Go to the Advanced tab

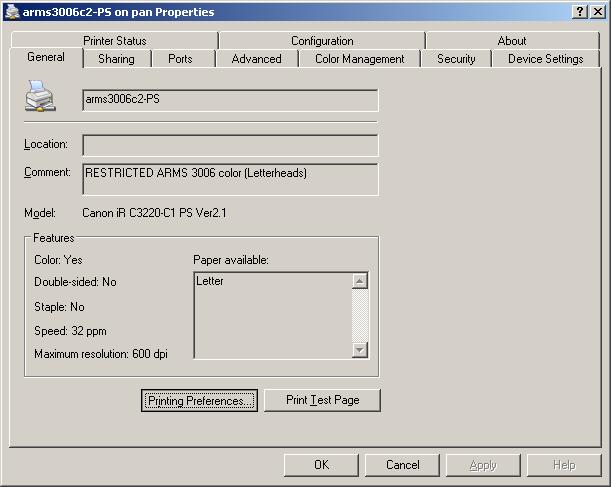click(x=256, y=59)
